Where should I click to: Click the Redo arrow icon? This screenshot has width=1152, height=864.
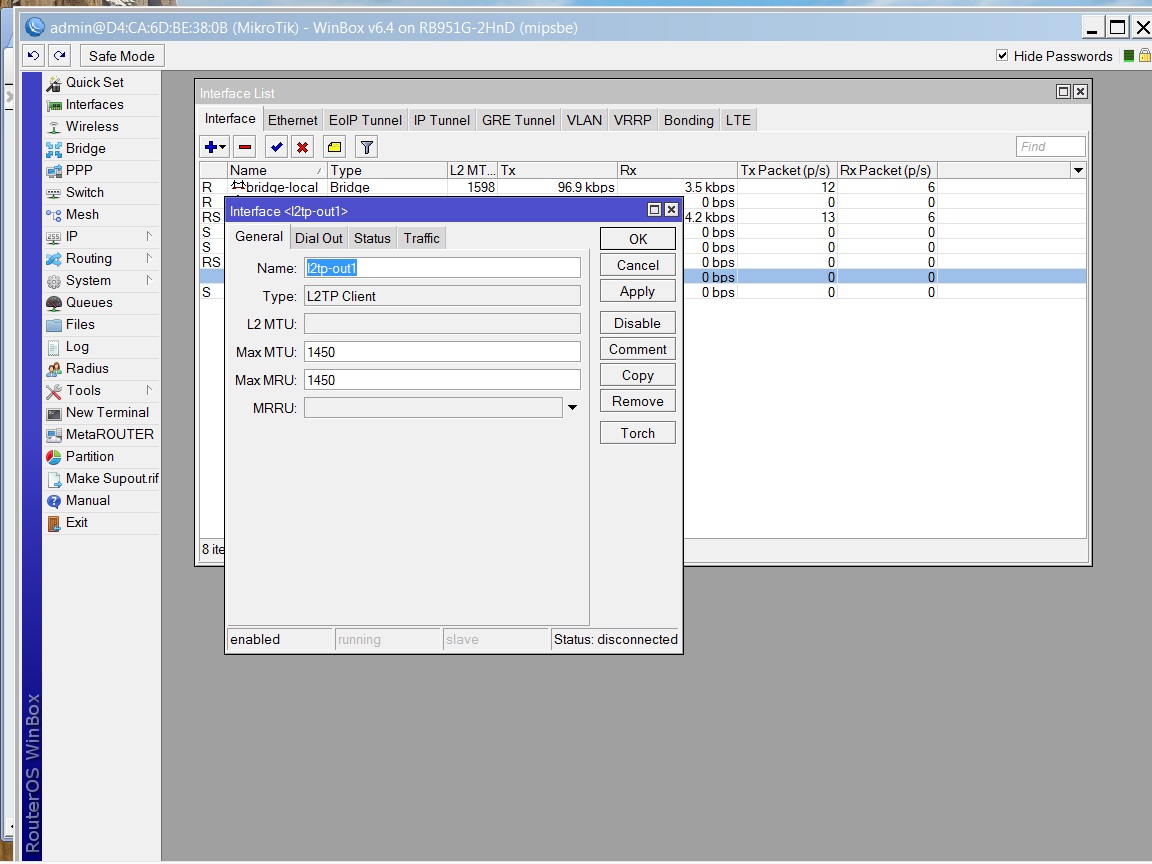coord(60,55)
